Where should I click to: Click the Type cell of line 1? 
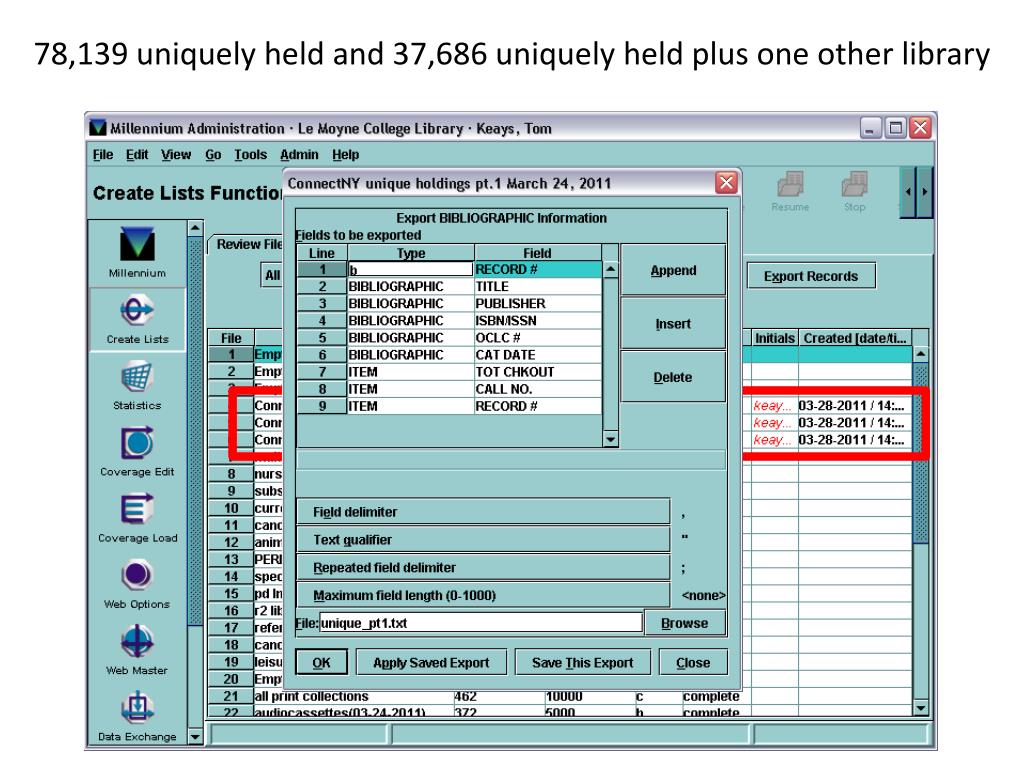pyautogui.click(x=410, y=270)
